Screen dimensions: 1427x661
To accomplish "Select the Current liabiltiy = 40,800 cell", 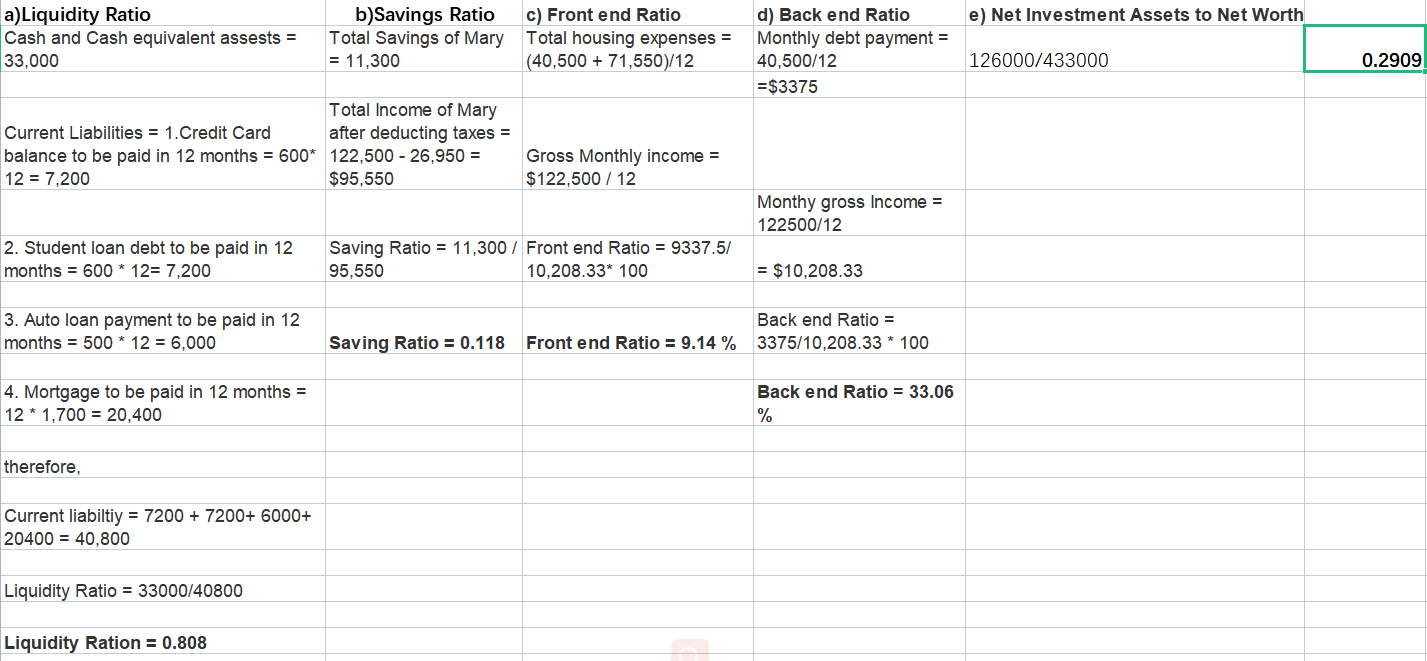I will coord(156,526).
